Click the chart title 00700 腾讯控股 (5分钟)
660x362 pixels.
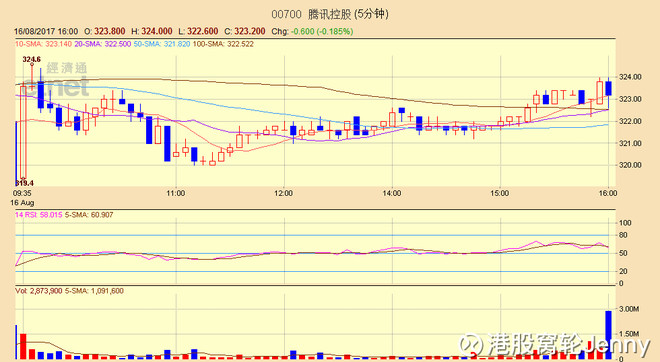tap(330, 14)
